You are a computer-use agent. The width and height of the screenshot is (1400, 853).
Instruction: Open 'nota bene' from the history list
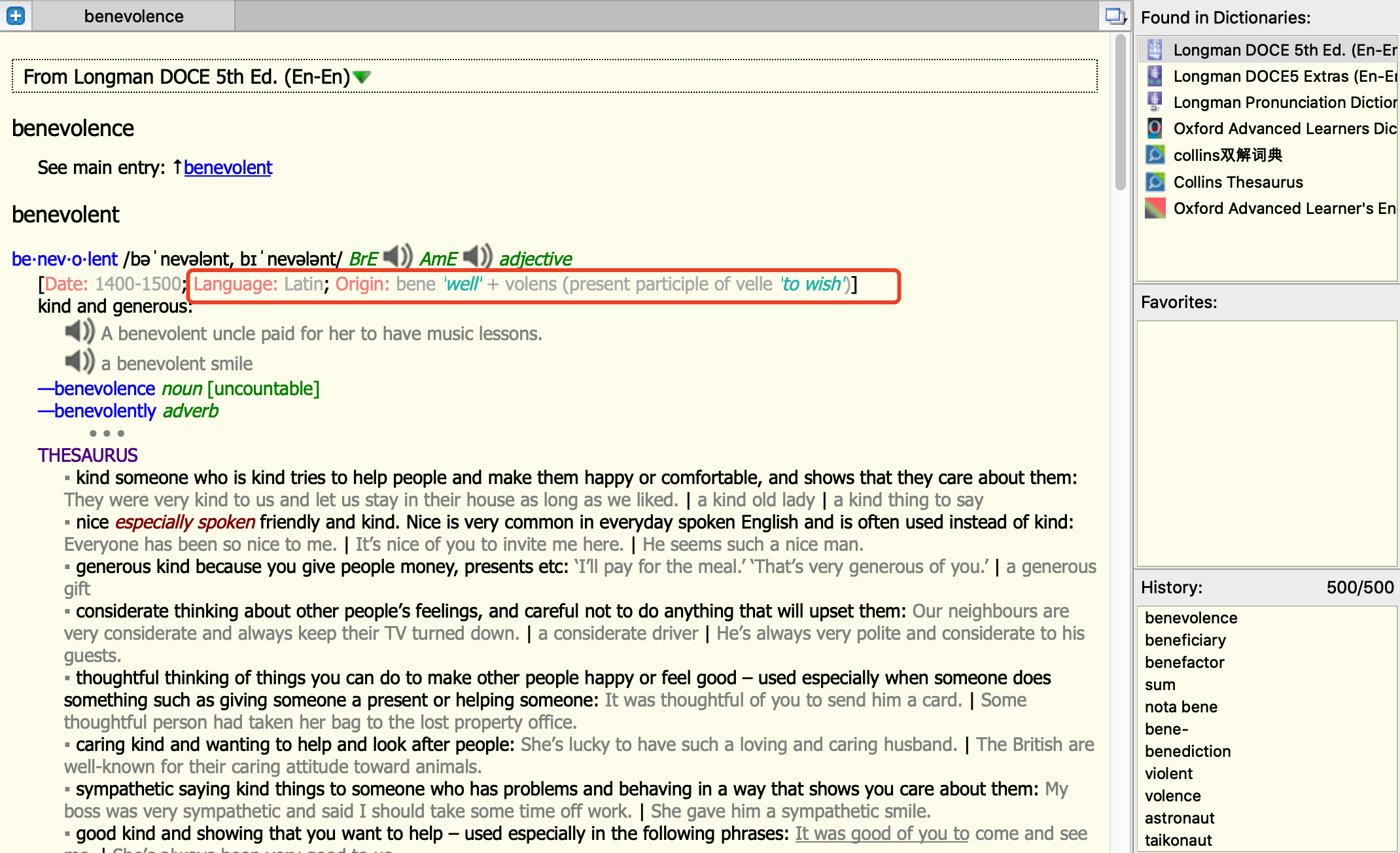[1181, 706]
